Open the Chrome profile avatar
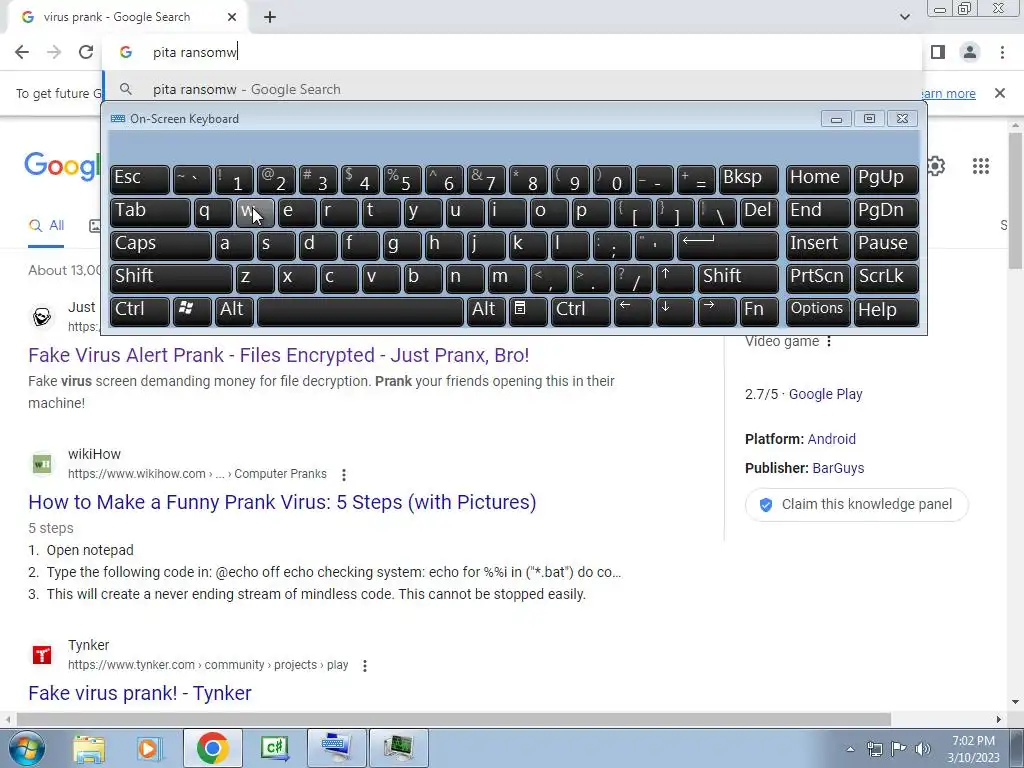Screen dimensions: 1024x768 tap(970, 52)
